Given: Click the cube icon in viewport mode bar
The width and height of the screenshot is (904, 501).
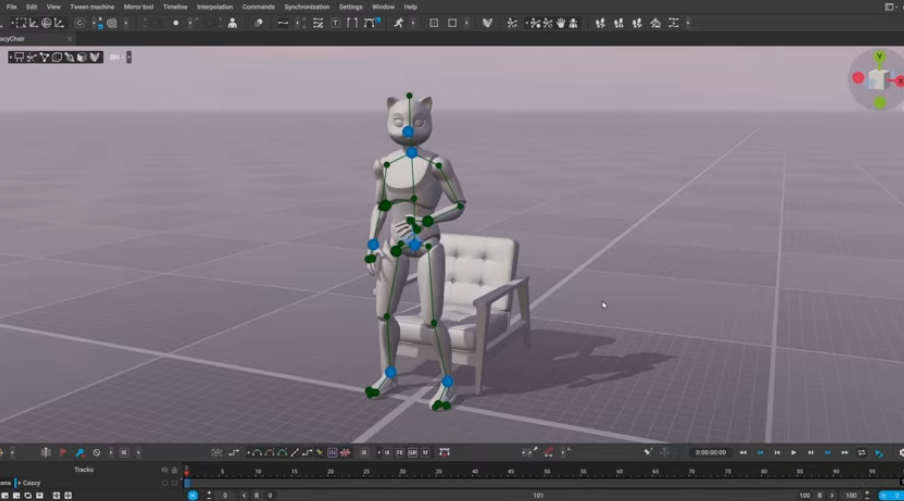Looking at the screenshot, I should 82,57.
